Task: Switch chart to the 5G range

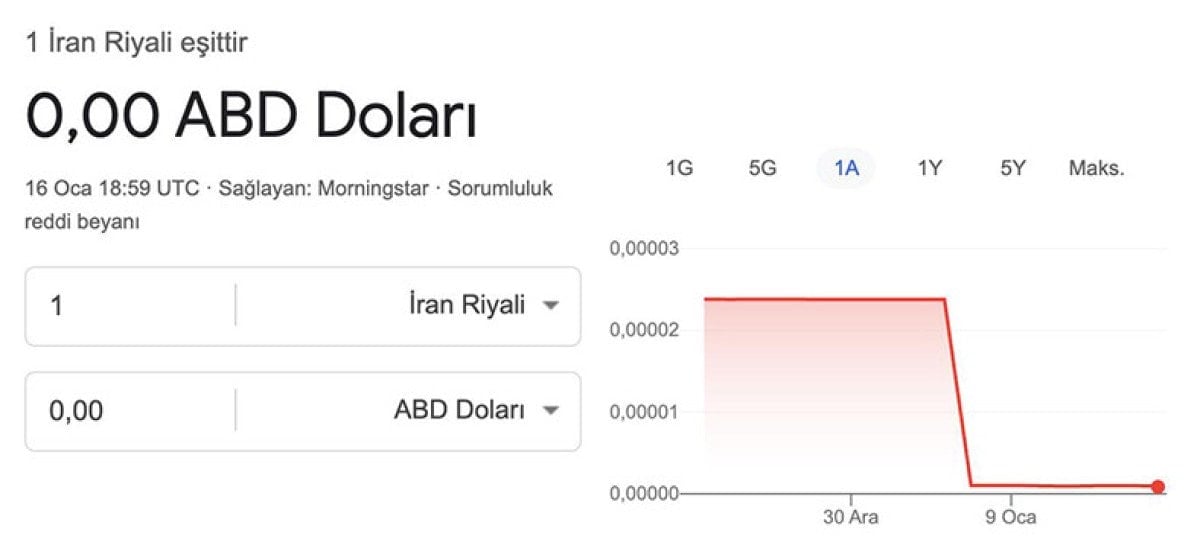Action: (x=762, y=168)
